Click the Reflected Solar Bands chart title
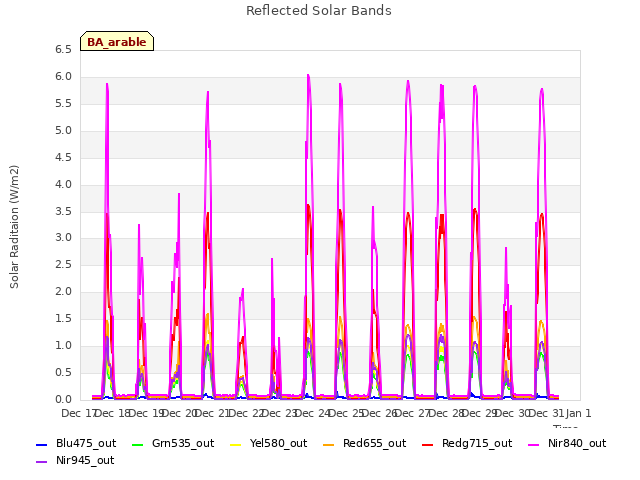Viewport: 640px width, 480px height. click(319, 11)
